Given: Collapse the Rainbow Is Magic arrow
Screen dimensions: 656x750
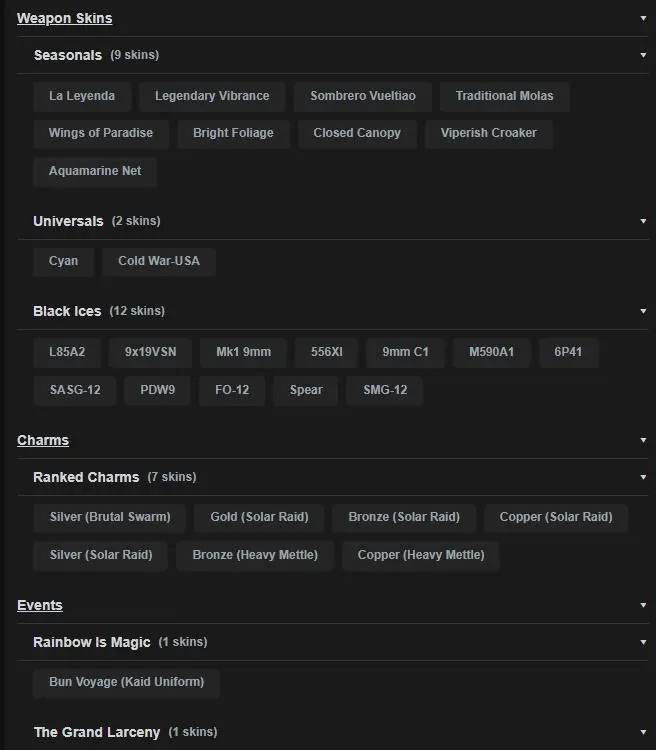Looking at the screenshot, I should point(643,642).
